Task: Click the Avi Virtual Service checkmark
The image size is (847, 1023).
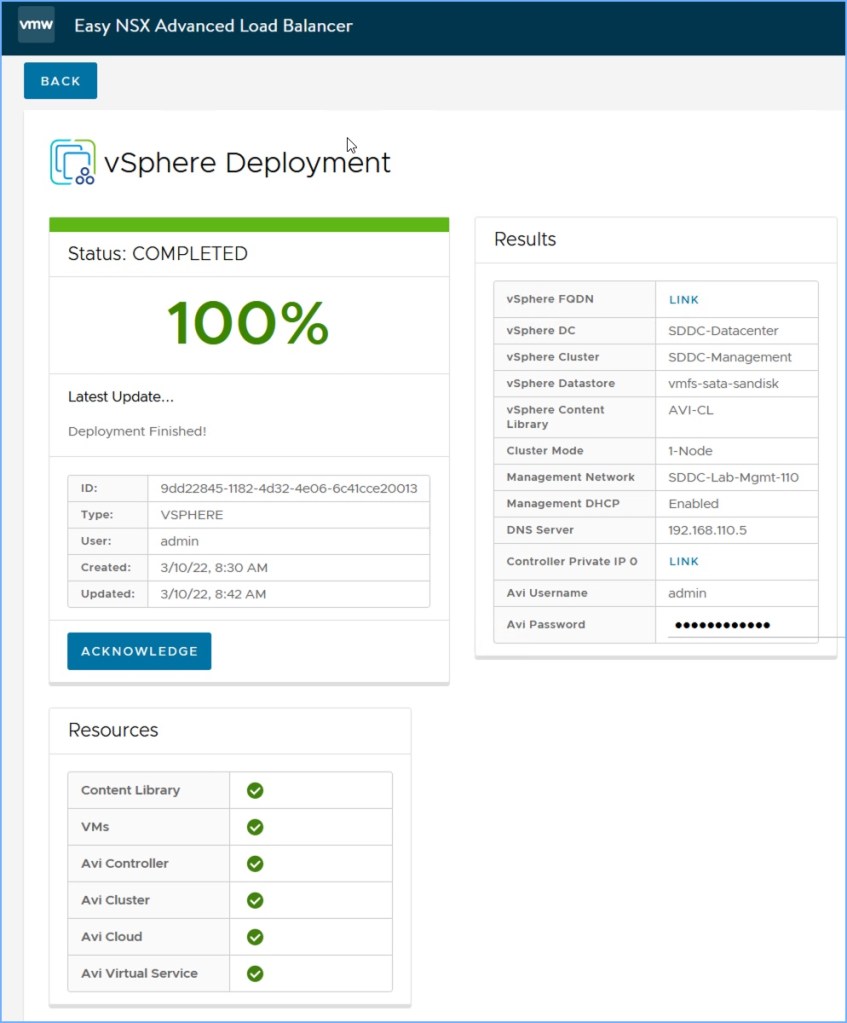Action: [x=255, y=973]
